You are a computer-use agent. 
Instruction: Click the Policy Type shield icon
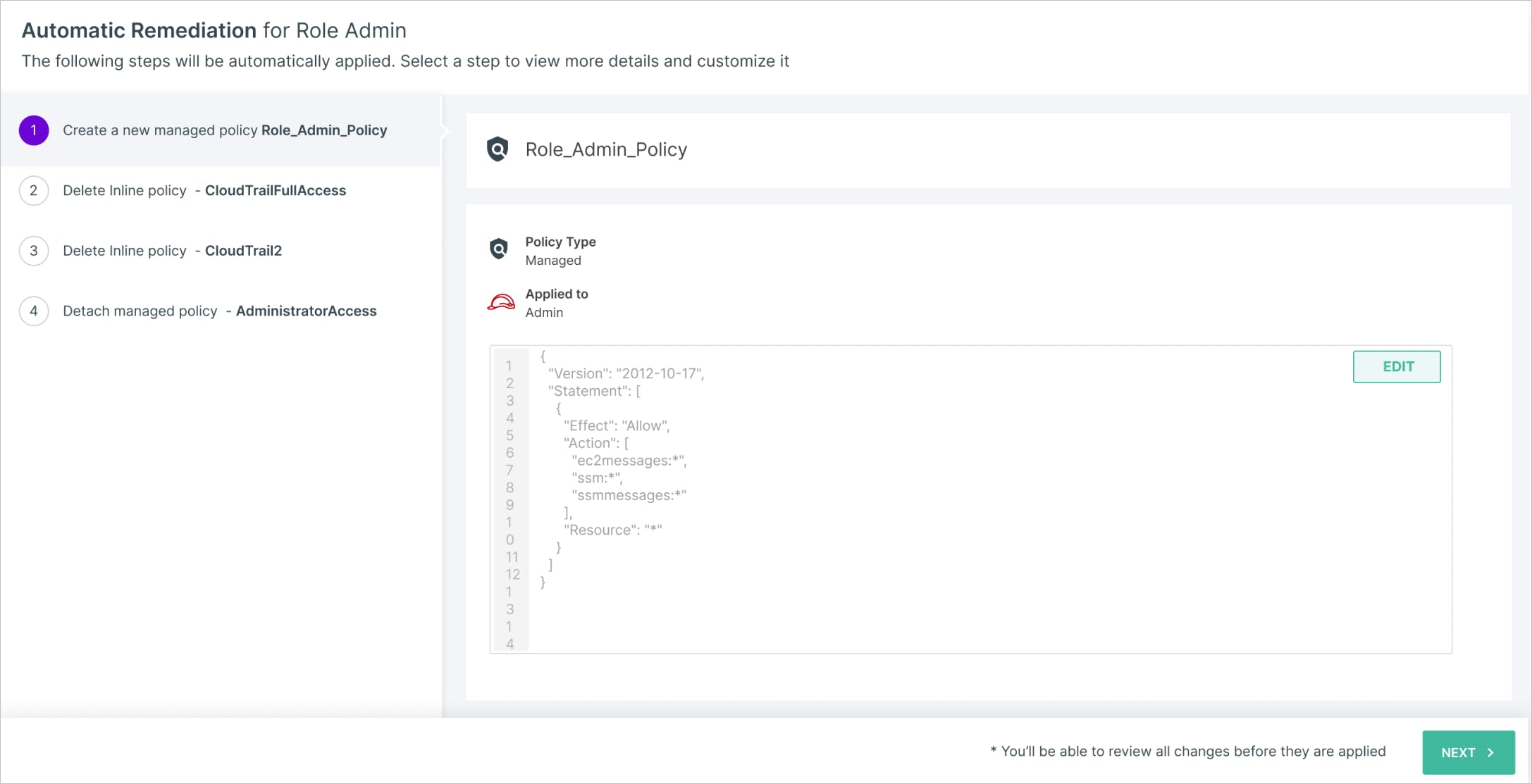pos(498,249)
